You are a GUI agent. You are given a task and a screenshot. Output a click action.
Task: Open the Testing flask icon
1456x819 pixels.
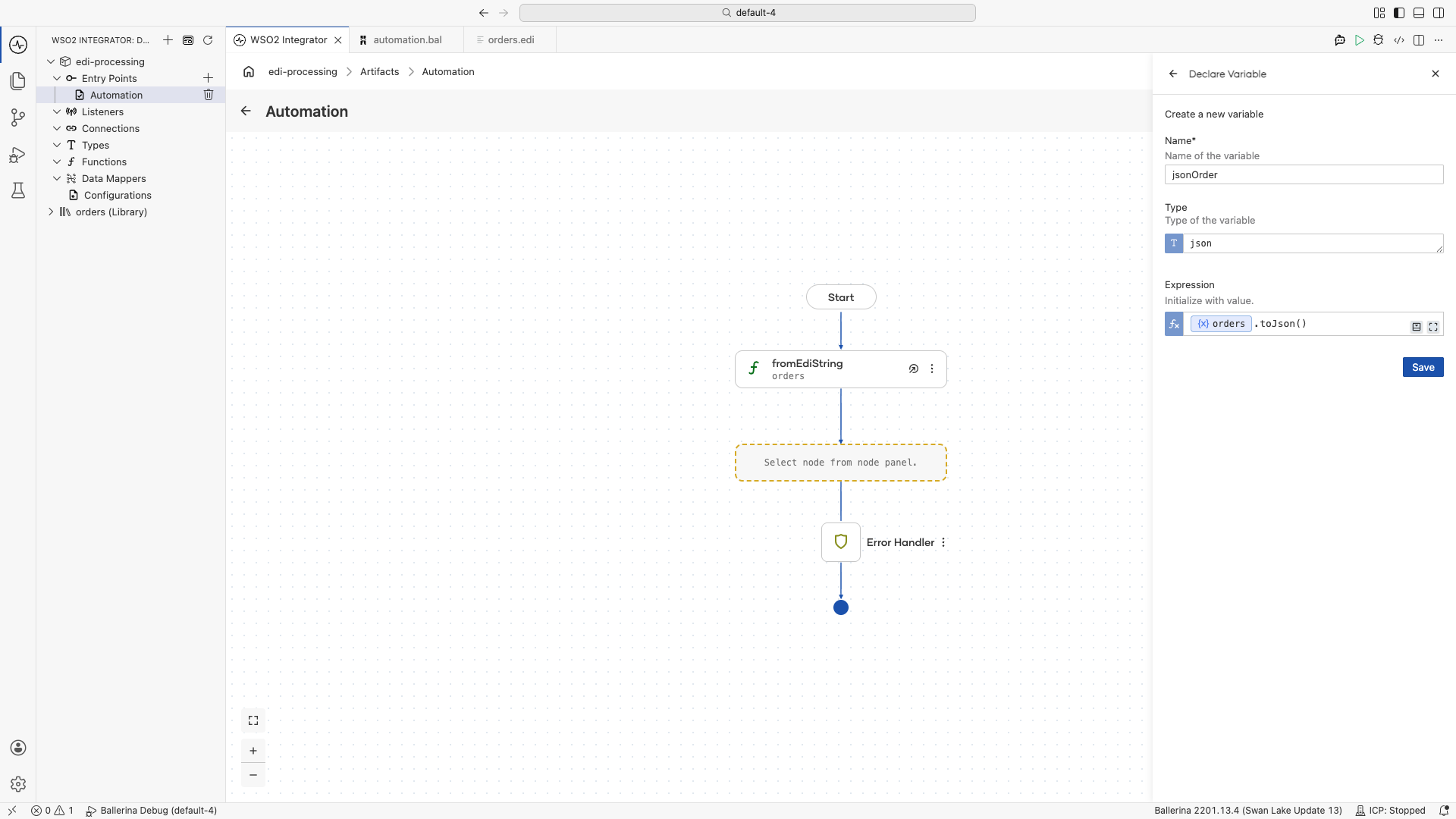tap(18, 190)
